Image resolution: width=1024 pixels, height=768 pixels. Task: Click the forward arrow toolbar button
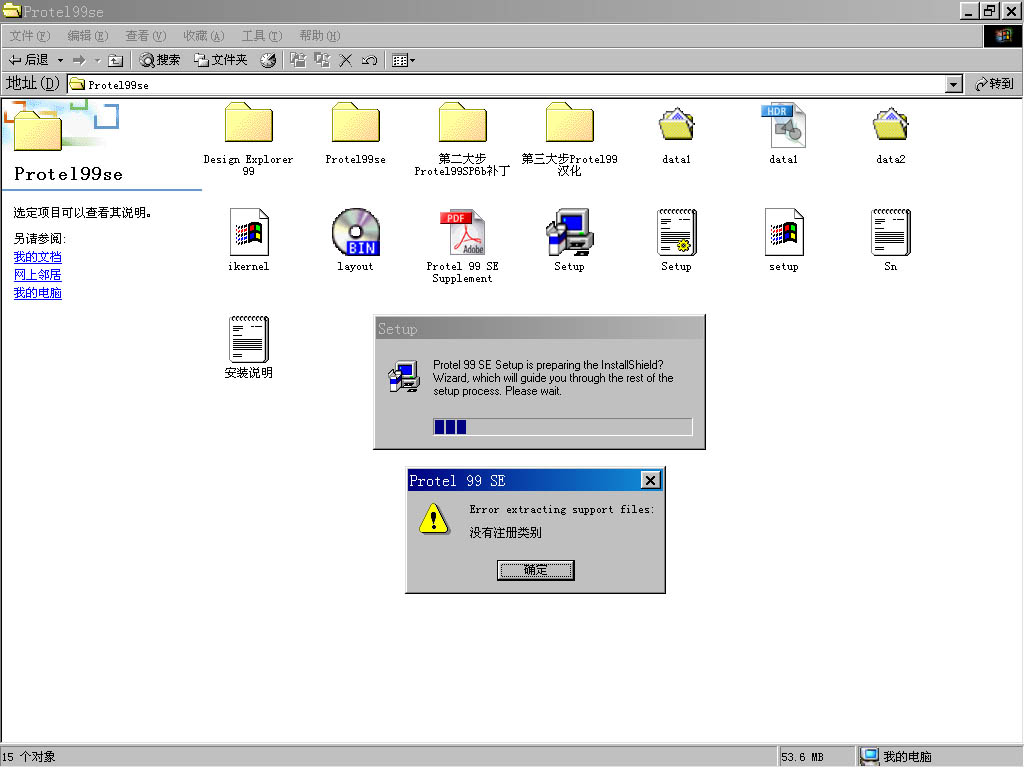pyautogui.click(x=79, y=60)
